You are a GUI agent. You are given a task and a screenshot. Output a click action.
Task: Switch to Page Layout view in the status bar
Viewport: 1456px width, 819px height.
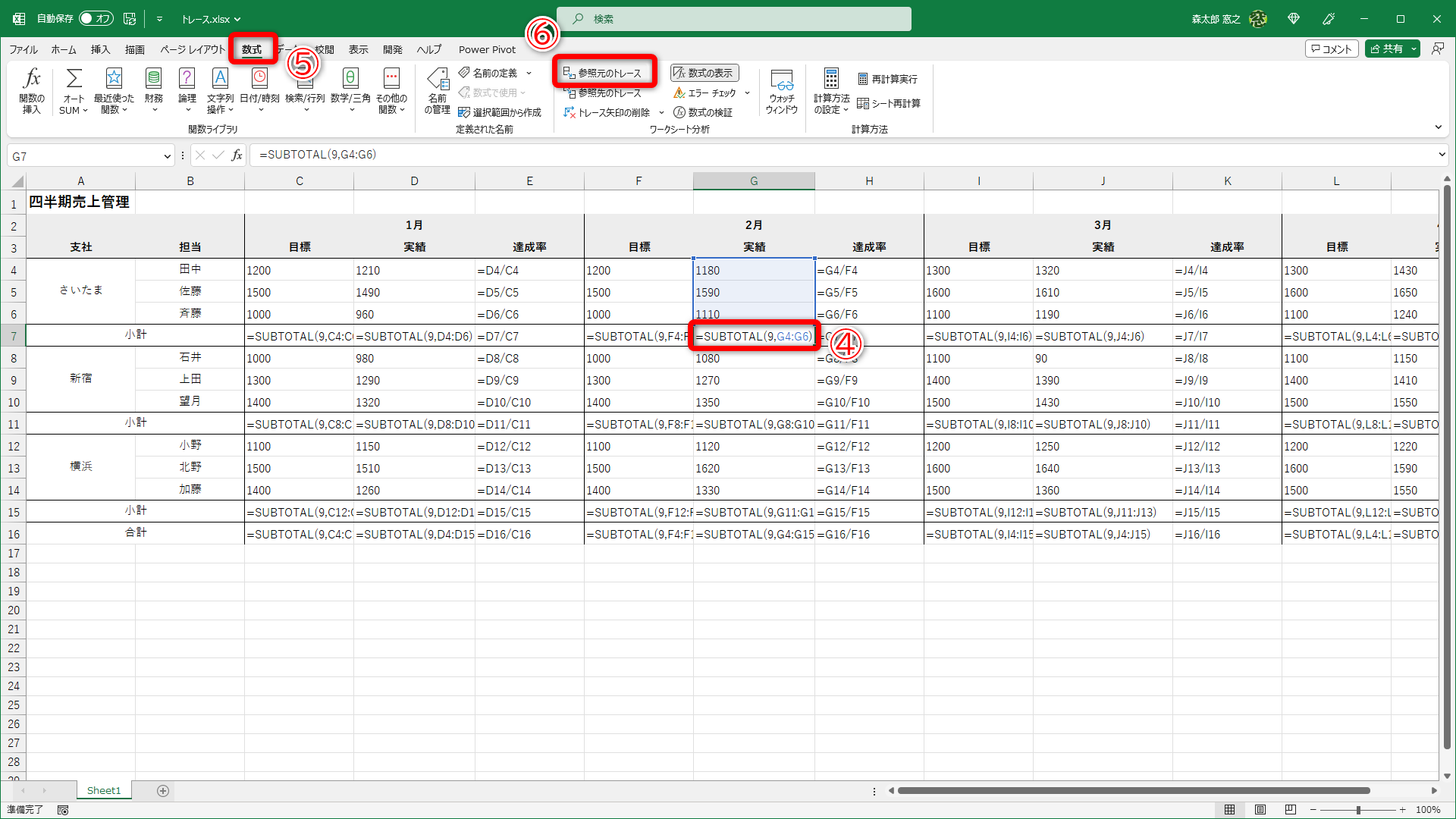click(x=1260, y=810)
